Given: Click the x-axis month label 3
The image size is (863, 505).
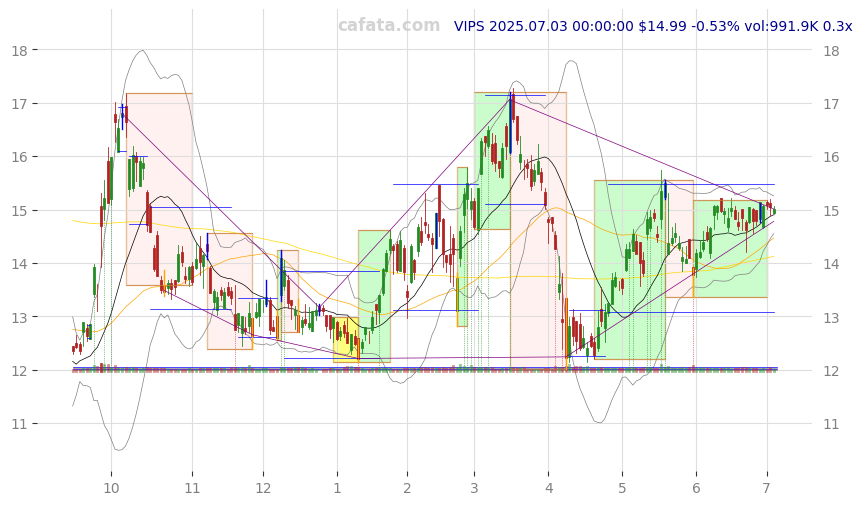Looking at the screenshot, I should [x=473, y=488].
